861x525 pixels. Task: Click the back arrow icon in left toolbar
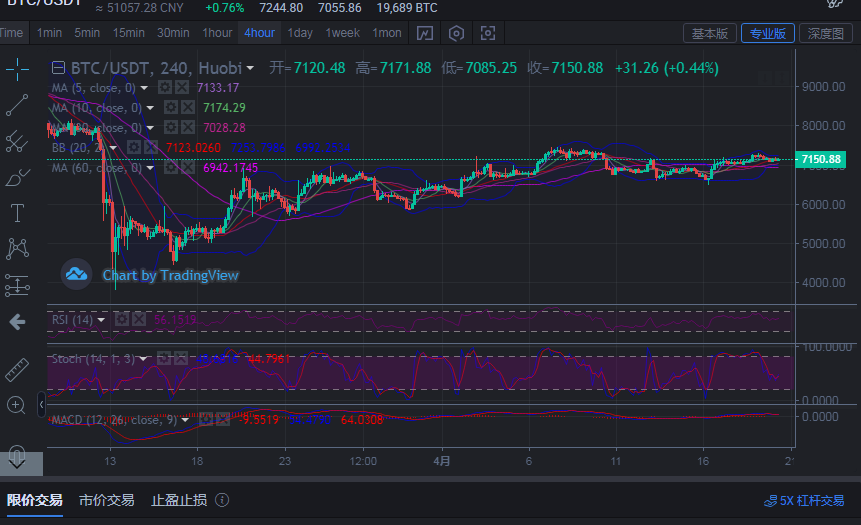(x=18, y=322)
